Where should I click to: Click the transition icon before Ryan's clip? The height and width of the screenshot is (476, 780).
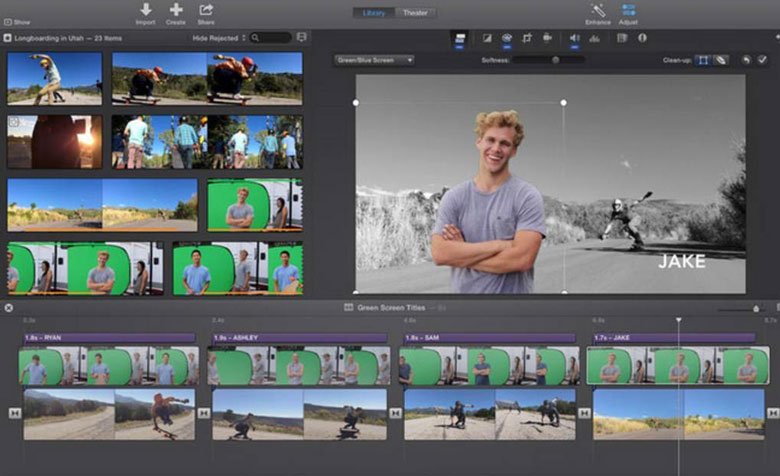15,413
